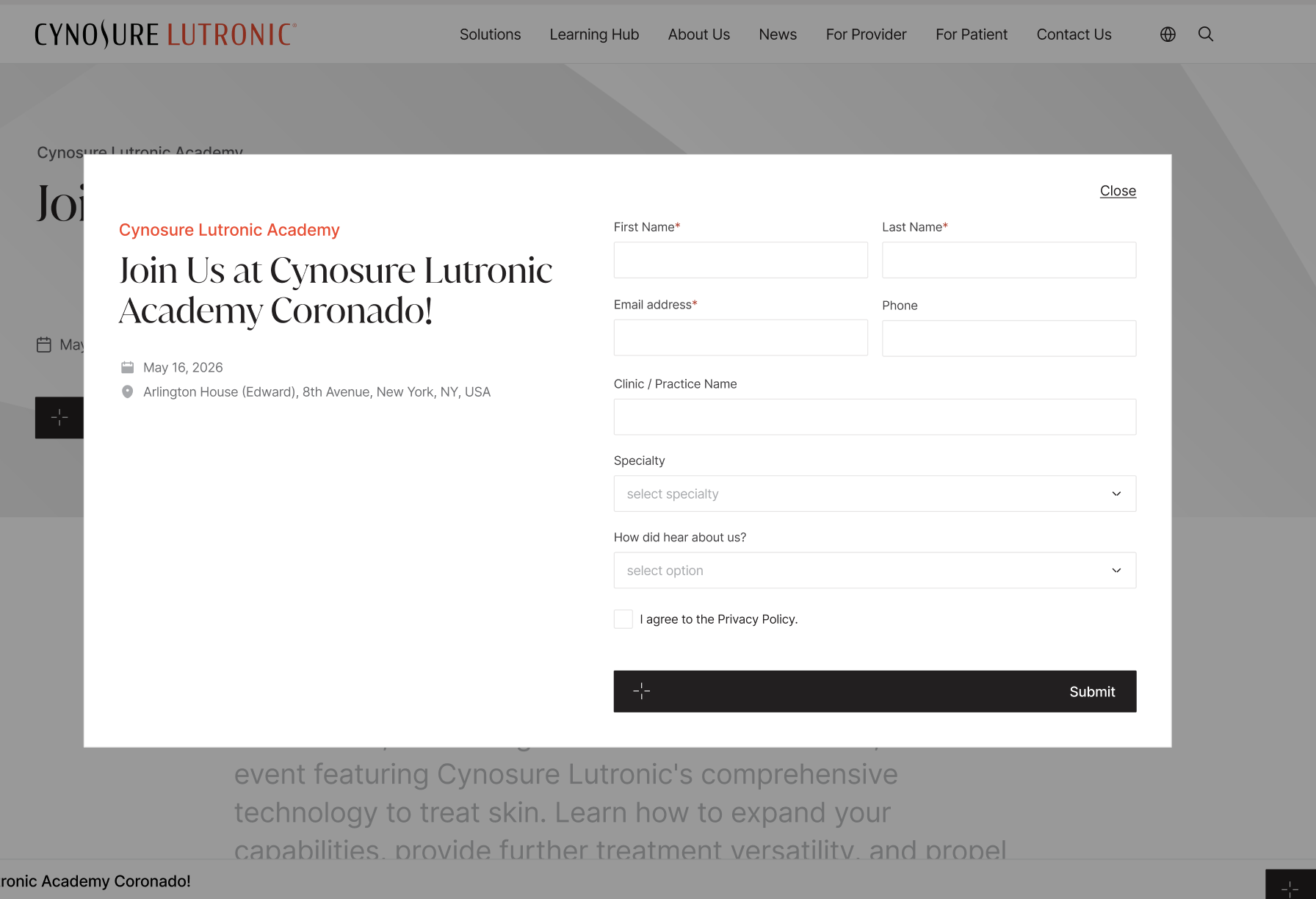This screenshot has height=899, width=1316.
Task: Click the 'May 16, 2026' date text
Action: [183, 367]
